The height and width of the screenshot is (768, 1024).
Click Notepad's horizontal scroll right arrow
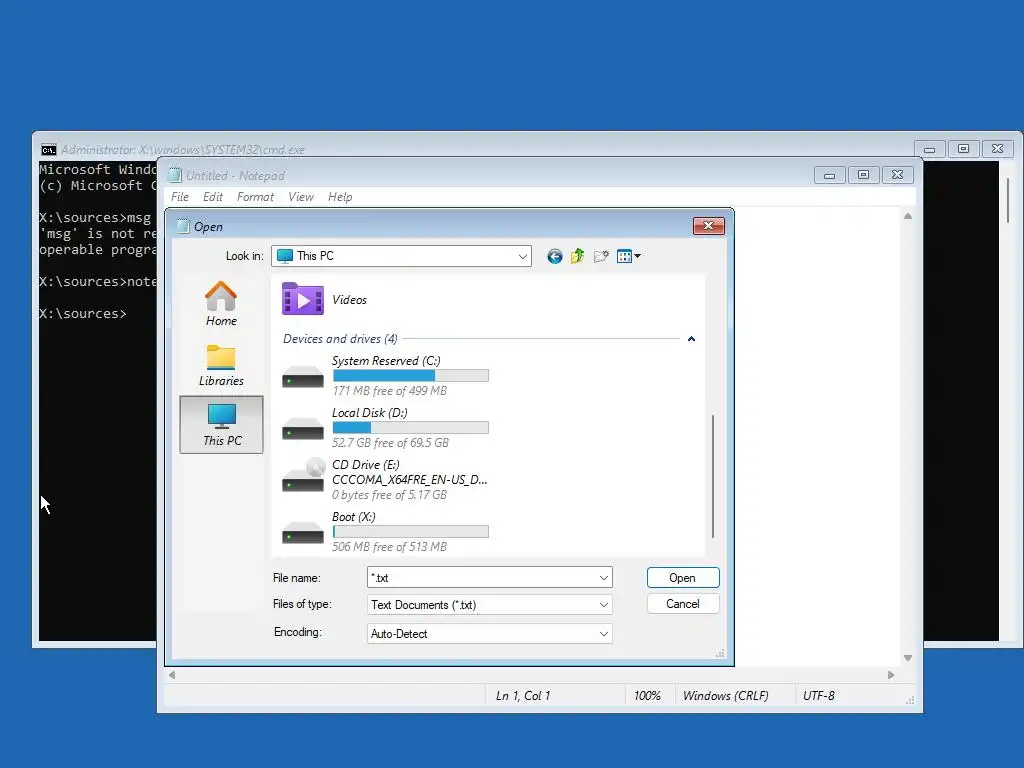coord(891,675)
